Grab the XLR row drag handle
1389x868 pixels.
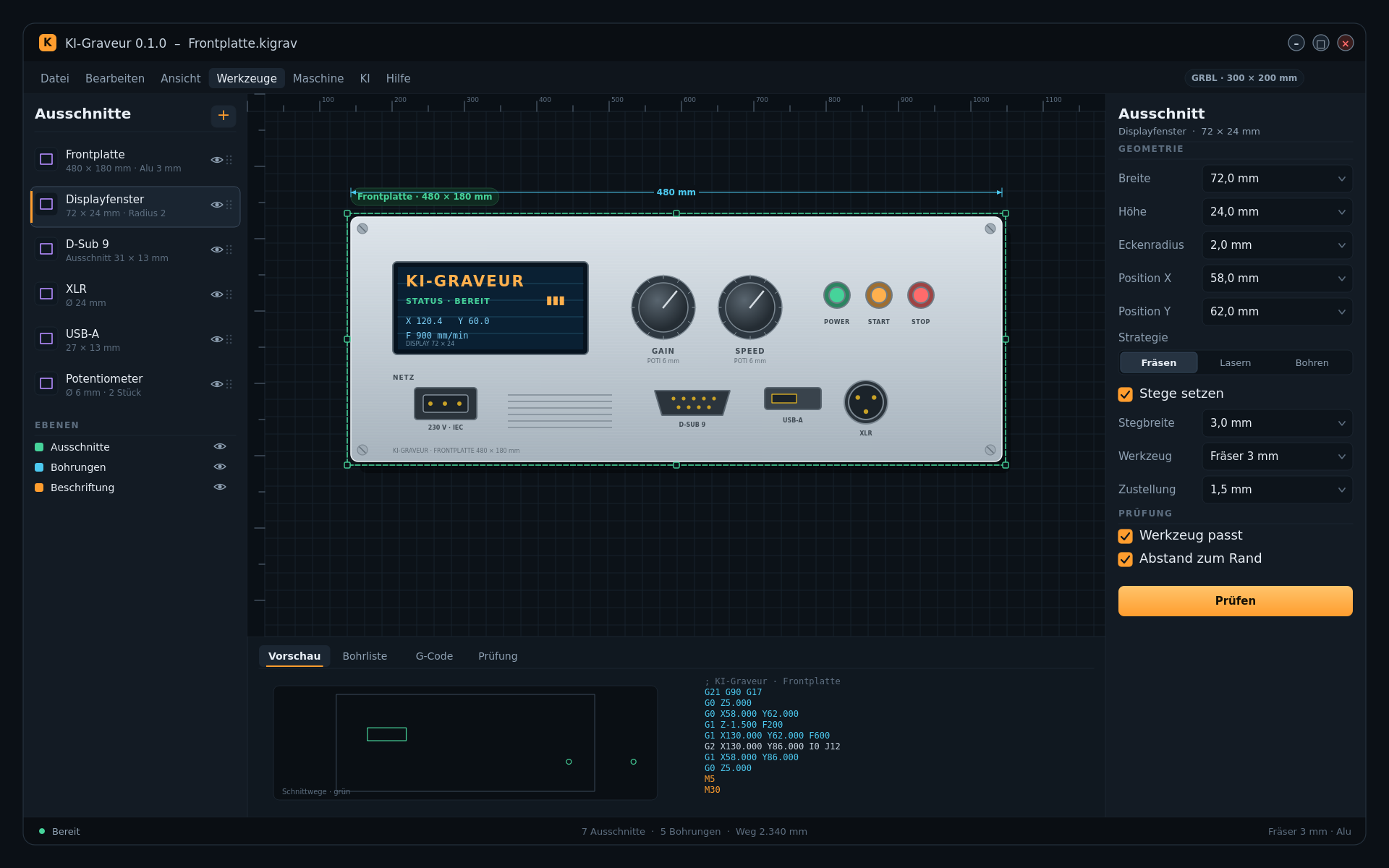[229, 294]
